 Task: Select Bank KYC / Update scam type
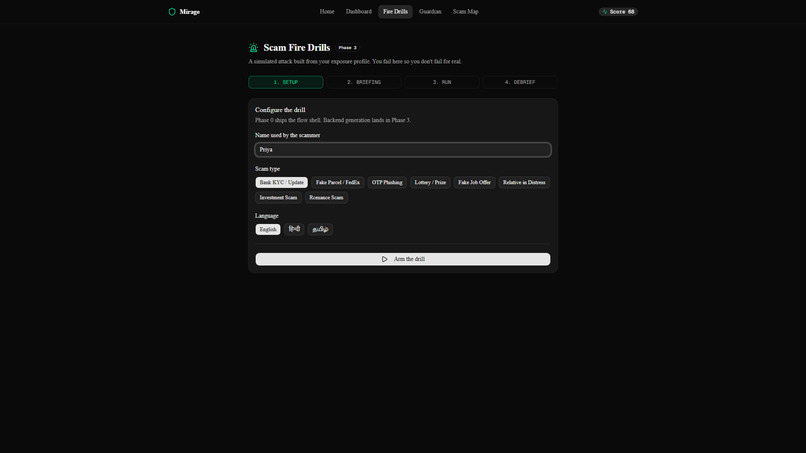282,183
